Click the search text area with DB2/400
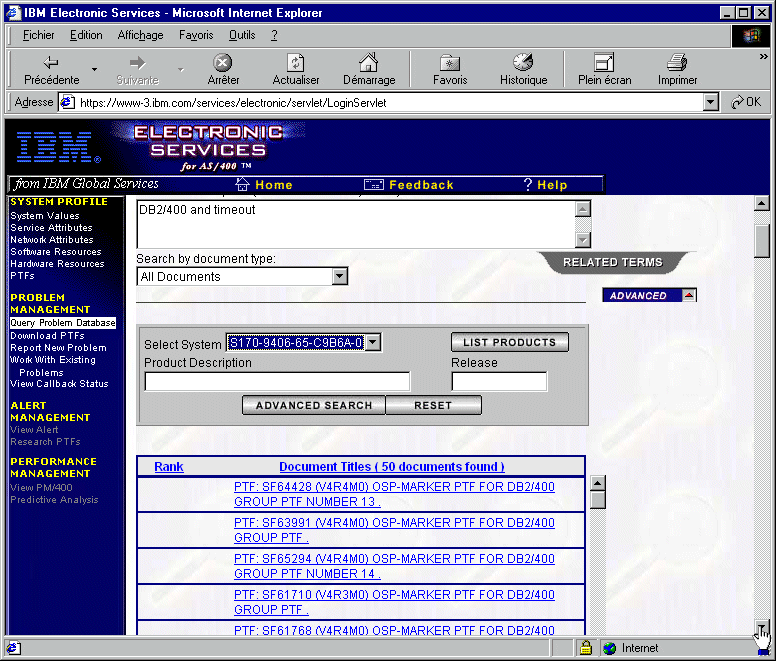This screenshot has width=776, height=661. click(x=356, y=224)
